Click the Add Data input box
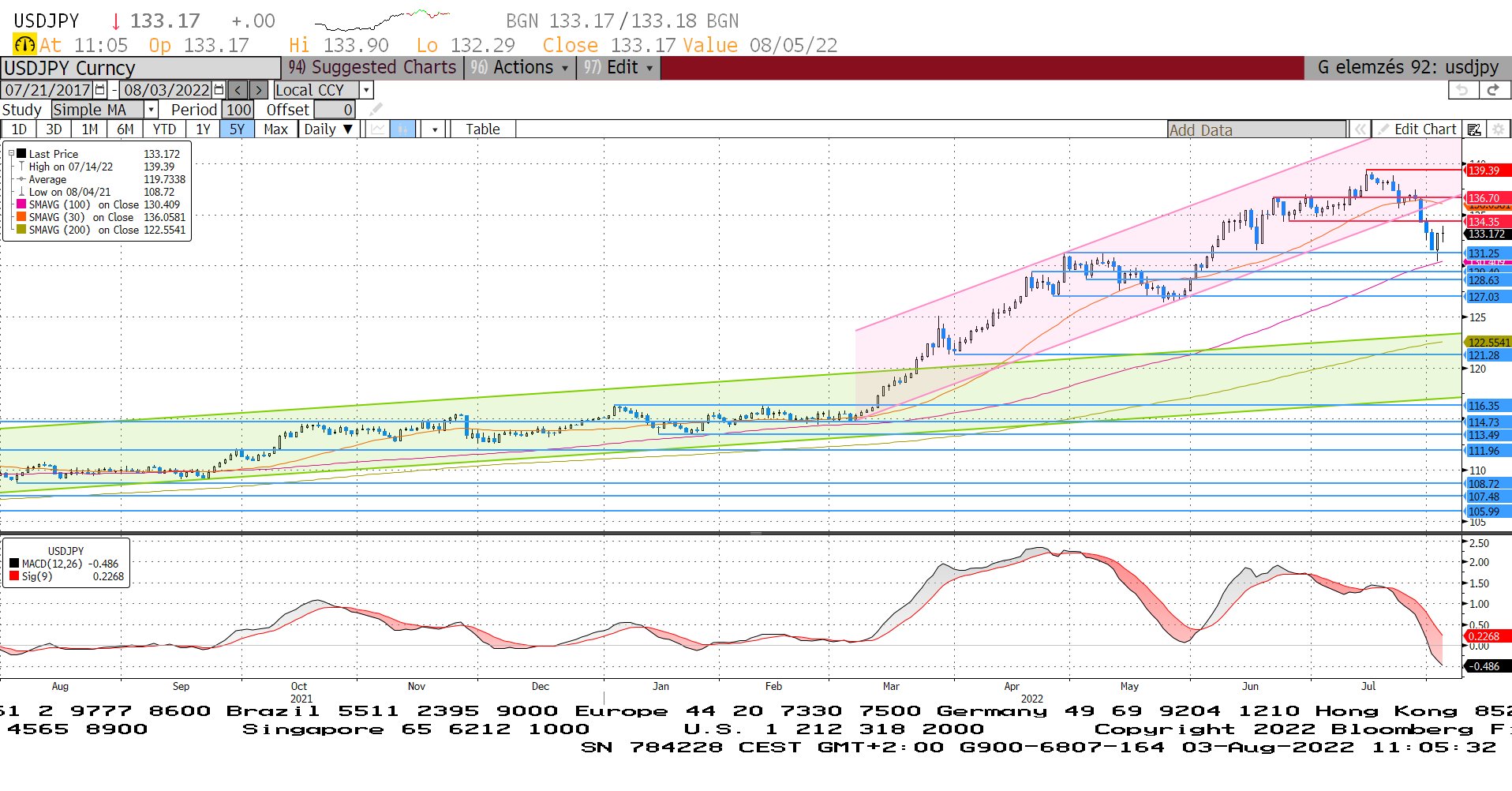 click(x=1256, y=129)
